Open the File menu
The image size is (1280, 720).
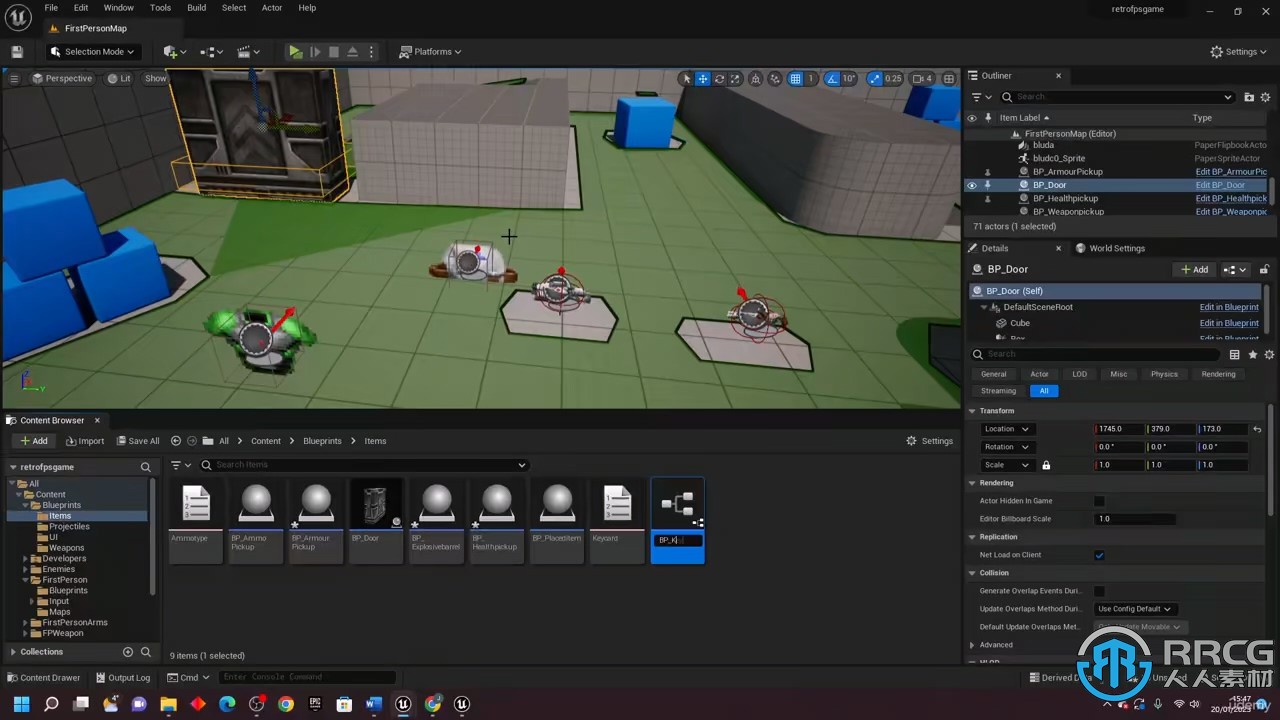(x=51, y=8)
